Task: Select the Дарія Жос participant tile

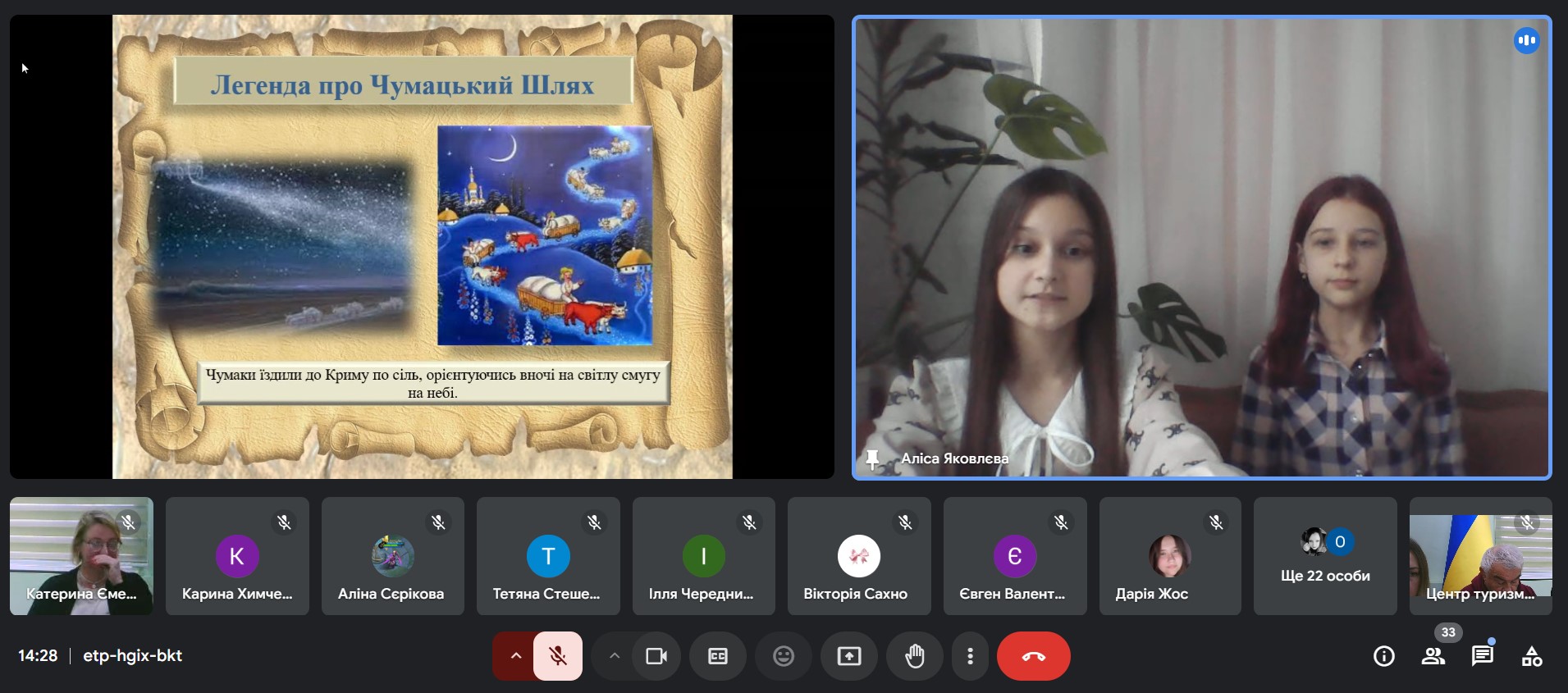Action: (1169, 556)
